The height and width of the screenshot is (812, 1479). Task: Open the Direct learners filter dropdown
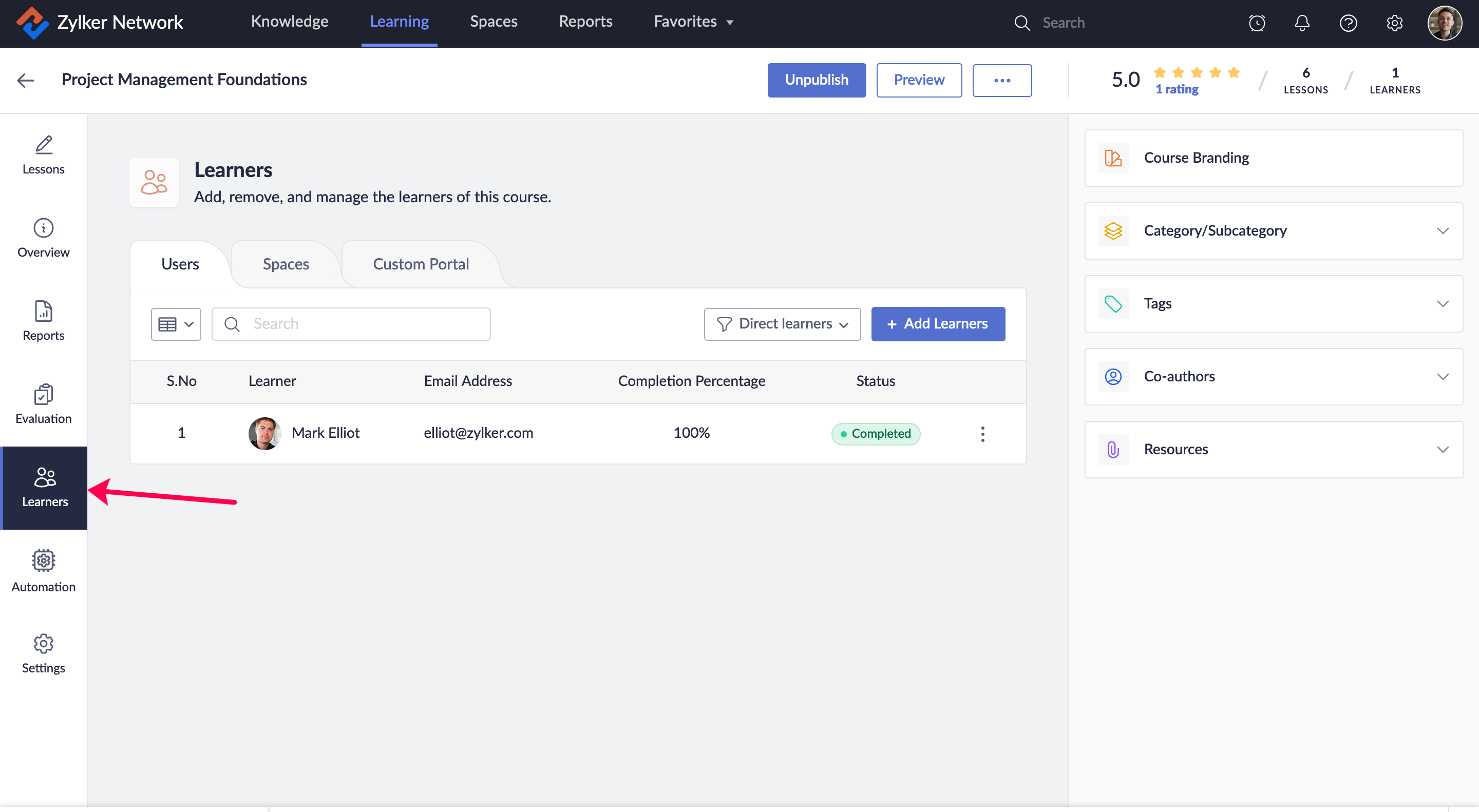(x=782, y=324)
